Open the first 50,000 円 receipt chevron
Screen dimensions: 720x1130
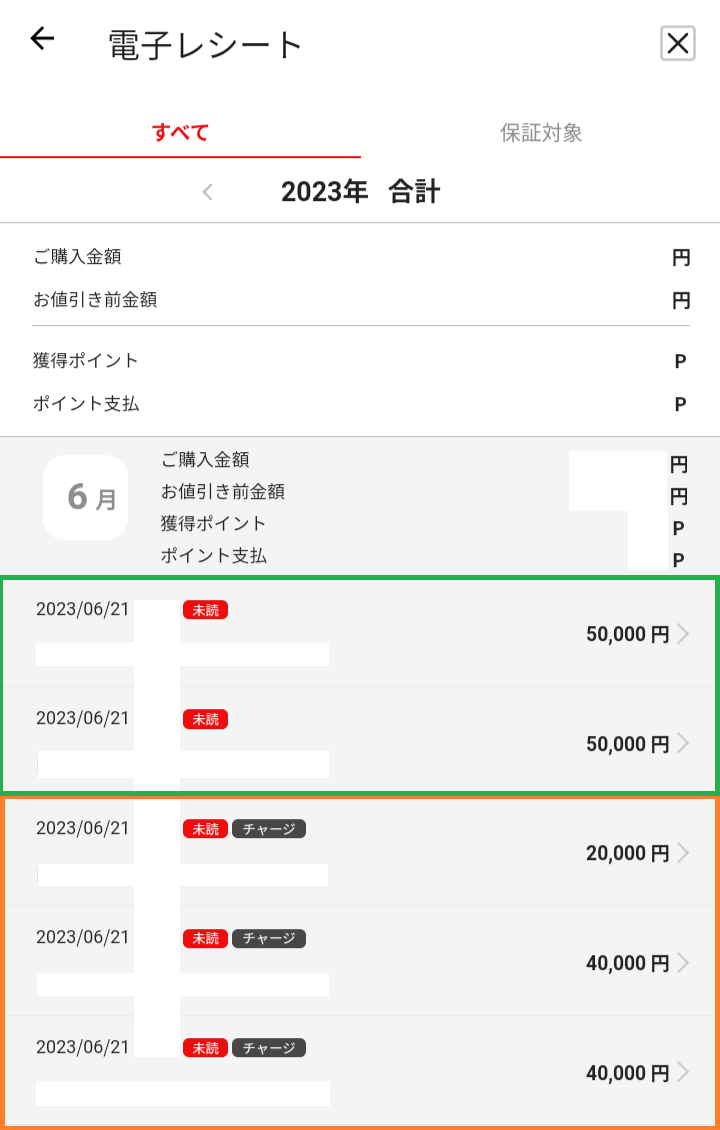coord(683,634)
